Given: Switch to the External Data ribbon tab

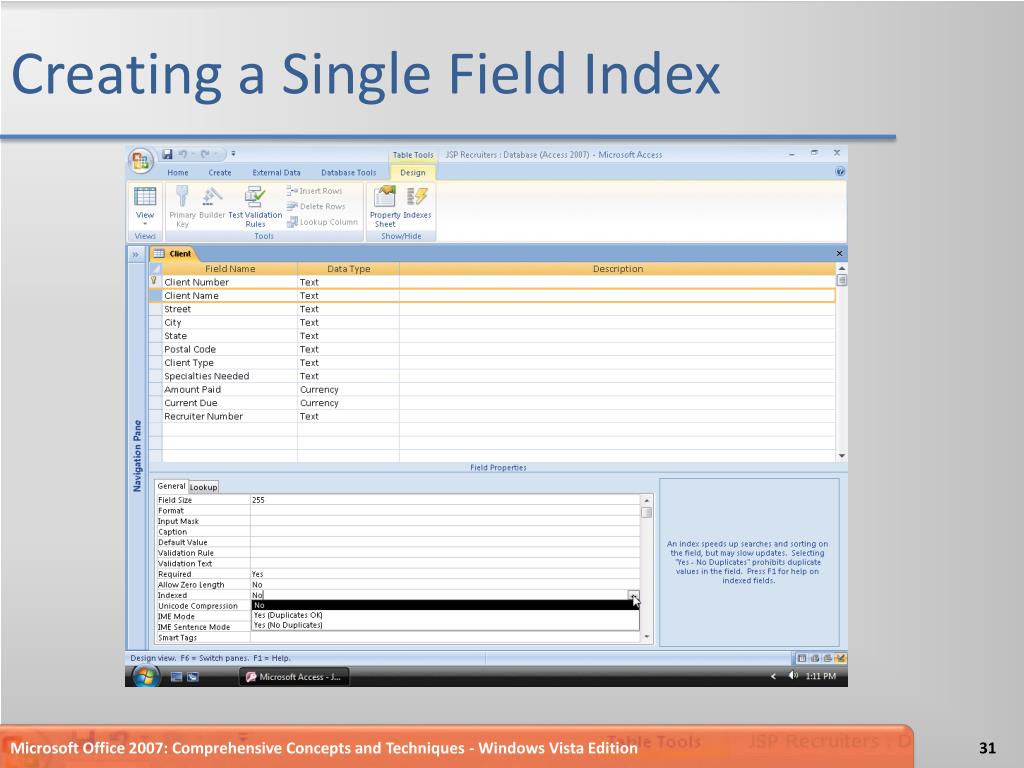Looking at the screenshot, I should (x=276, y=172).
